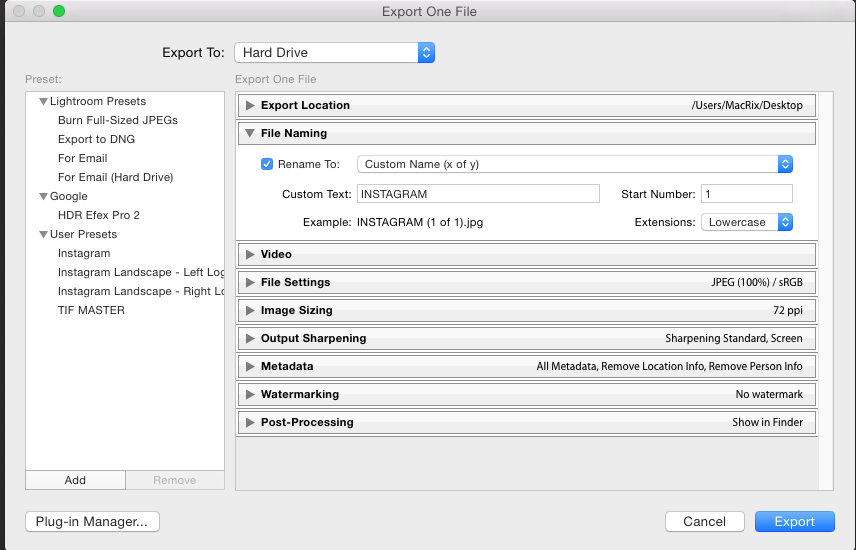Select For Email (Hard Drive) preset
The image size is (856, 550).
(x=116, y=178)
